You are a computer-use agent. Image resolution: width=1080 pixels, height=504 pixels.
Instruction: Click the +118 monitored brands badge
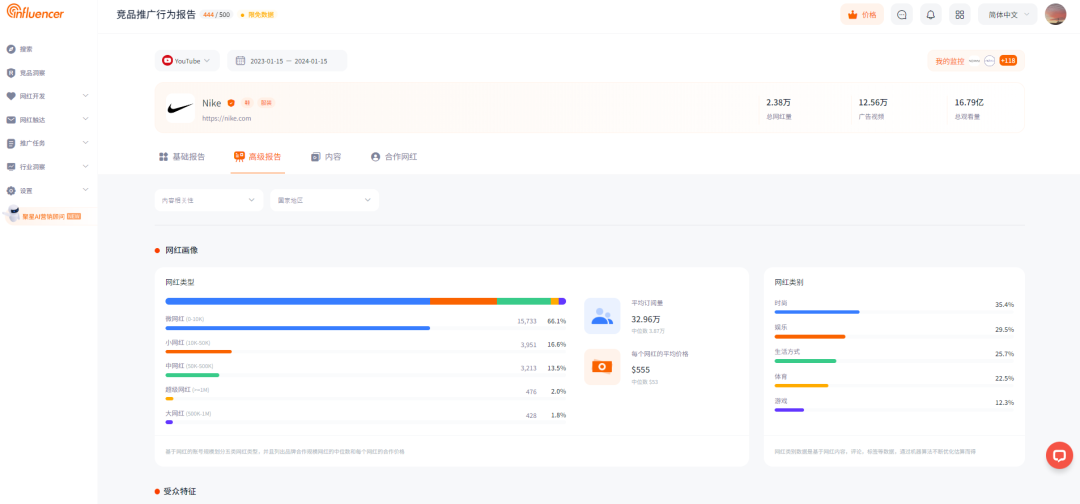[1008, 61]
